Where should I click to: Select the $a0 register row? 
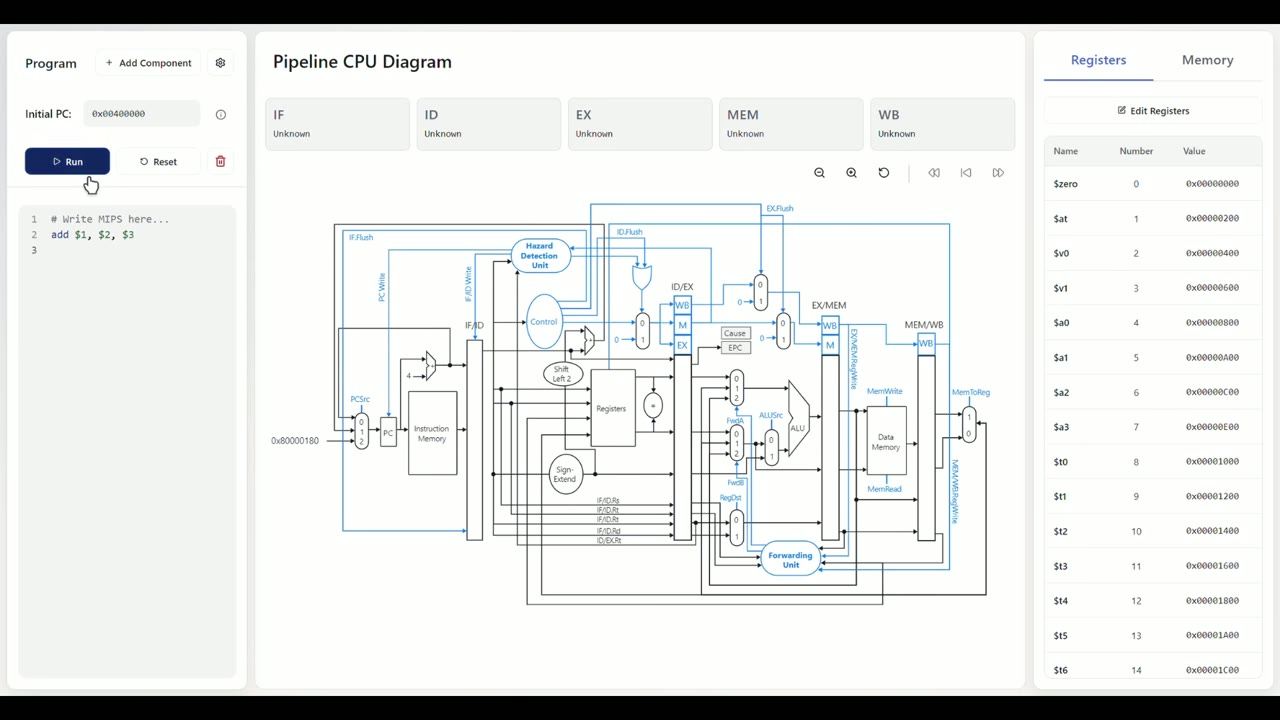pos(1153,323)
